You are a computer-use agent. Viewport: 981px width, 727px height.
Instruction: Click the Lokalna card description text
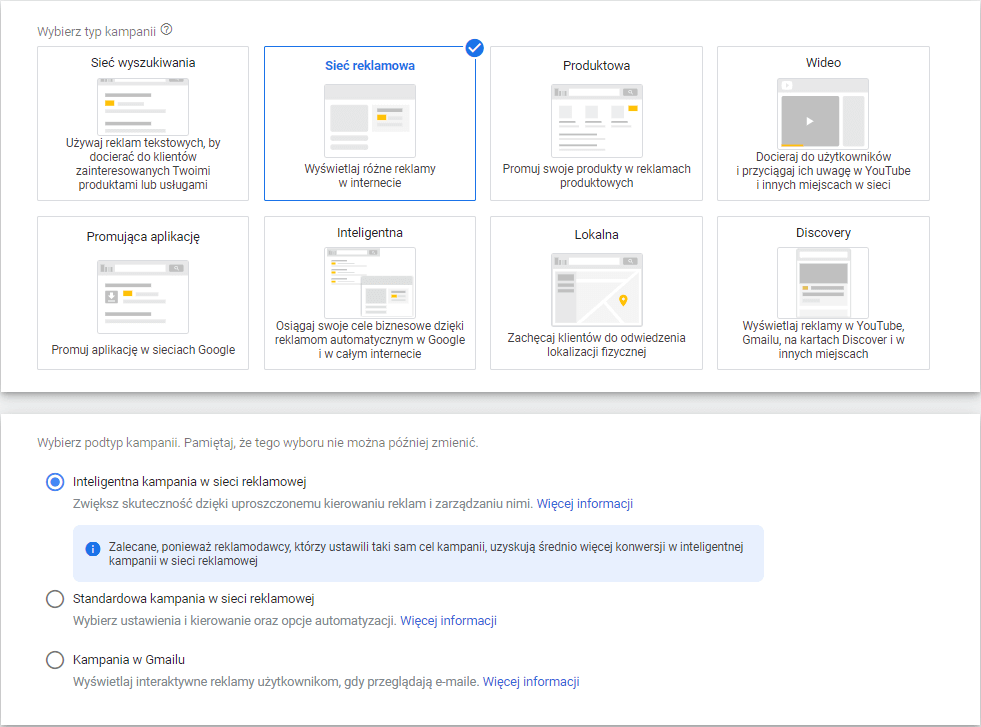[596, 345]
